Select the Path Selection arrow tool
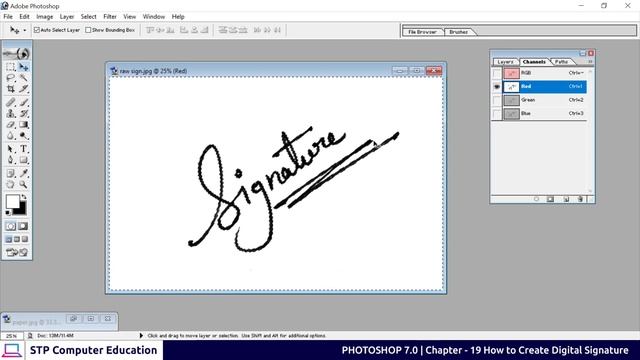The image size is (640, 360). [x=11, y=149]
